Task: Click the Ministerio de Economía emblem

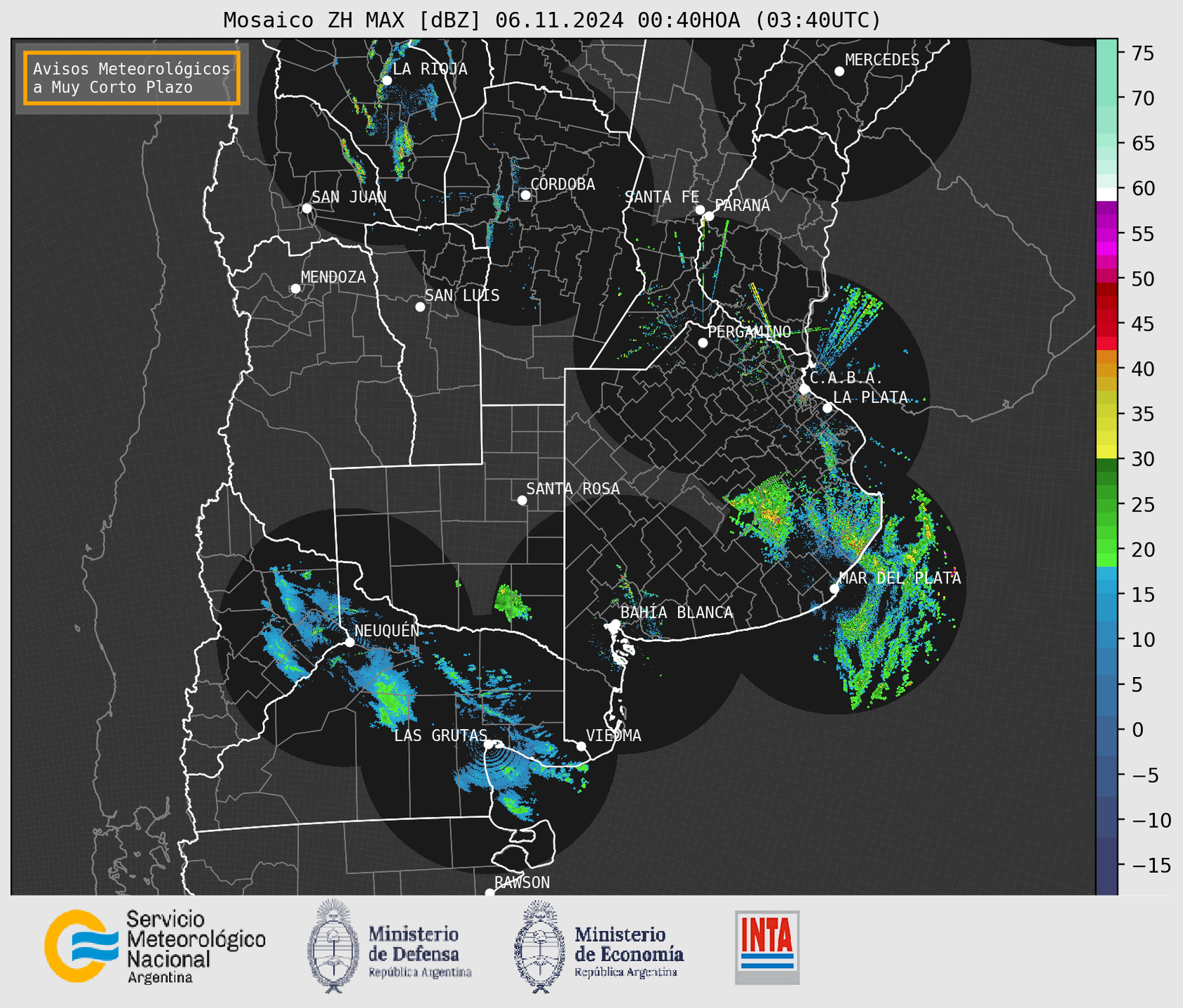Action: pyautogui.click(x=540, y=946)
